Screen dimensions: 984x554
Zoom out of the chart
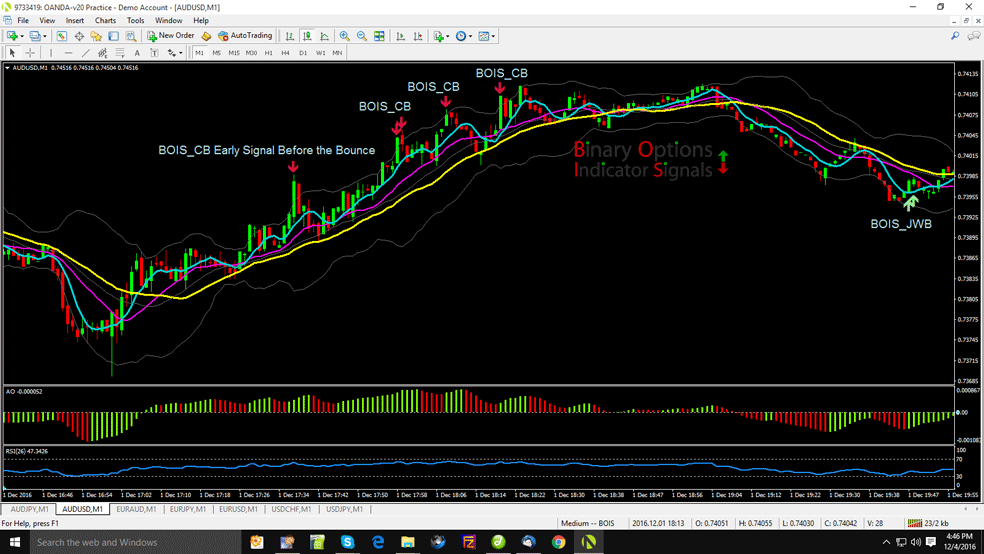pyautogui.click(x=360, y=36)
